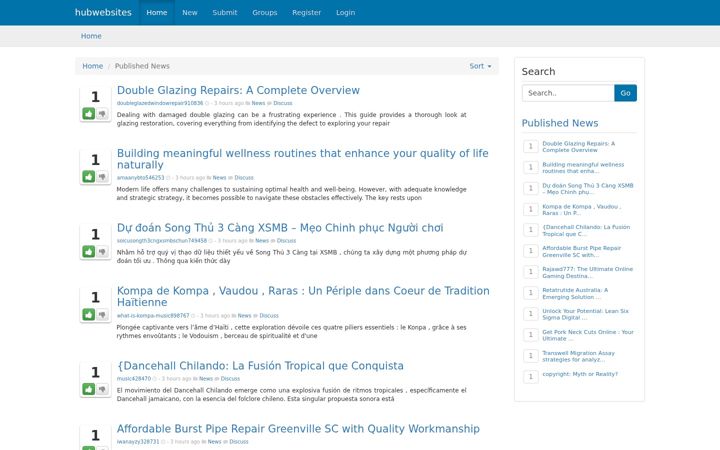Open the Home tab in navbar
Viewport: 720px width, 450px height.
click(157, 12)
